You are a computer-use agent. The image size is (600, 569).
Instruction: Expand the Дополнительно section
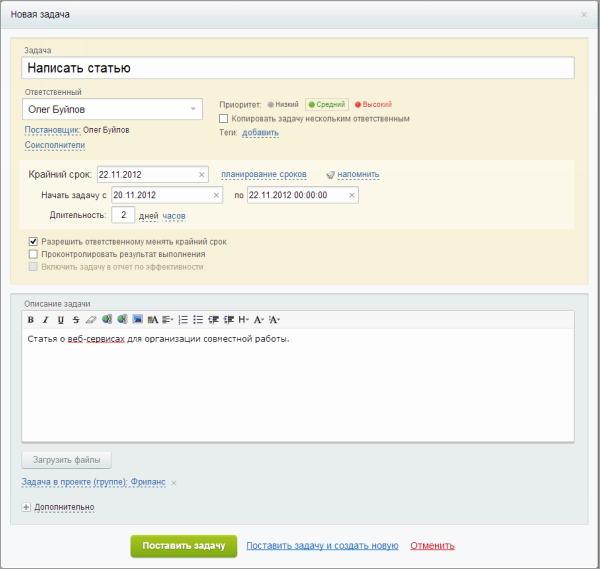[26, 507]
